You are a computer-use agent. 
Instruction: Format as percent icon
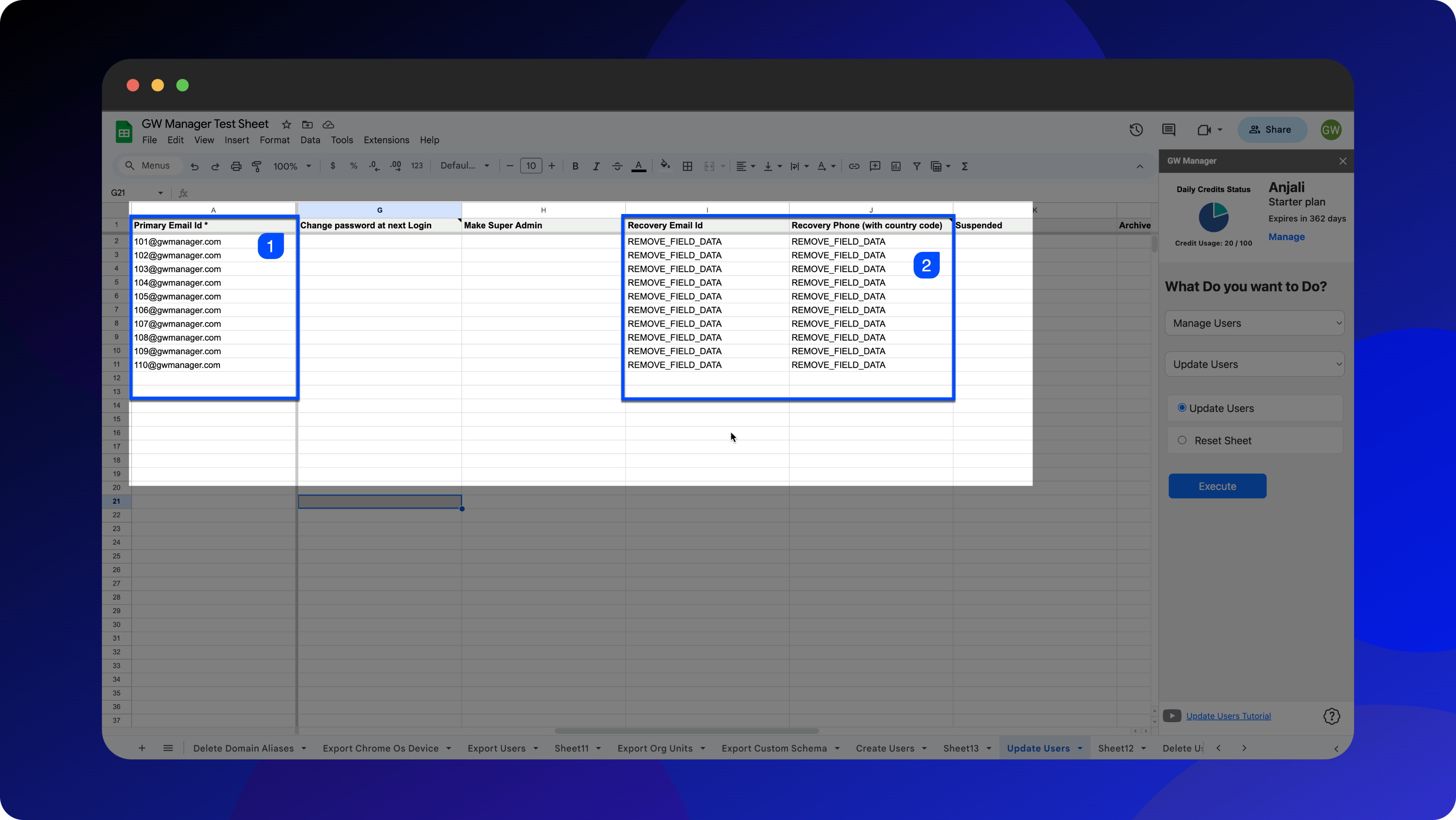click(353, 166)
